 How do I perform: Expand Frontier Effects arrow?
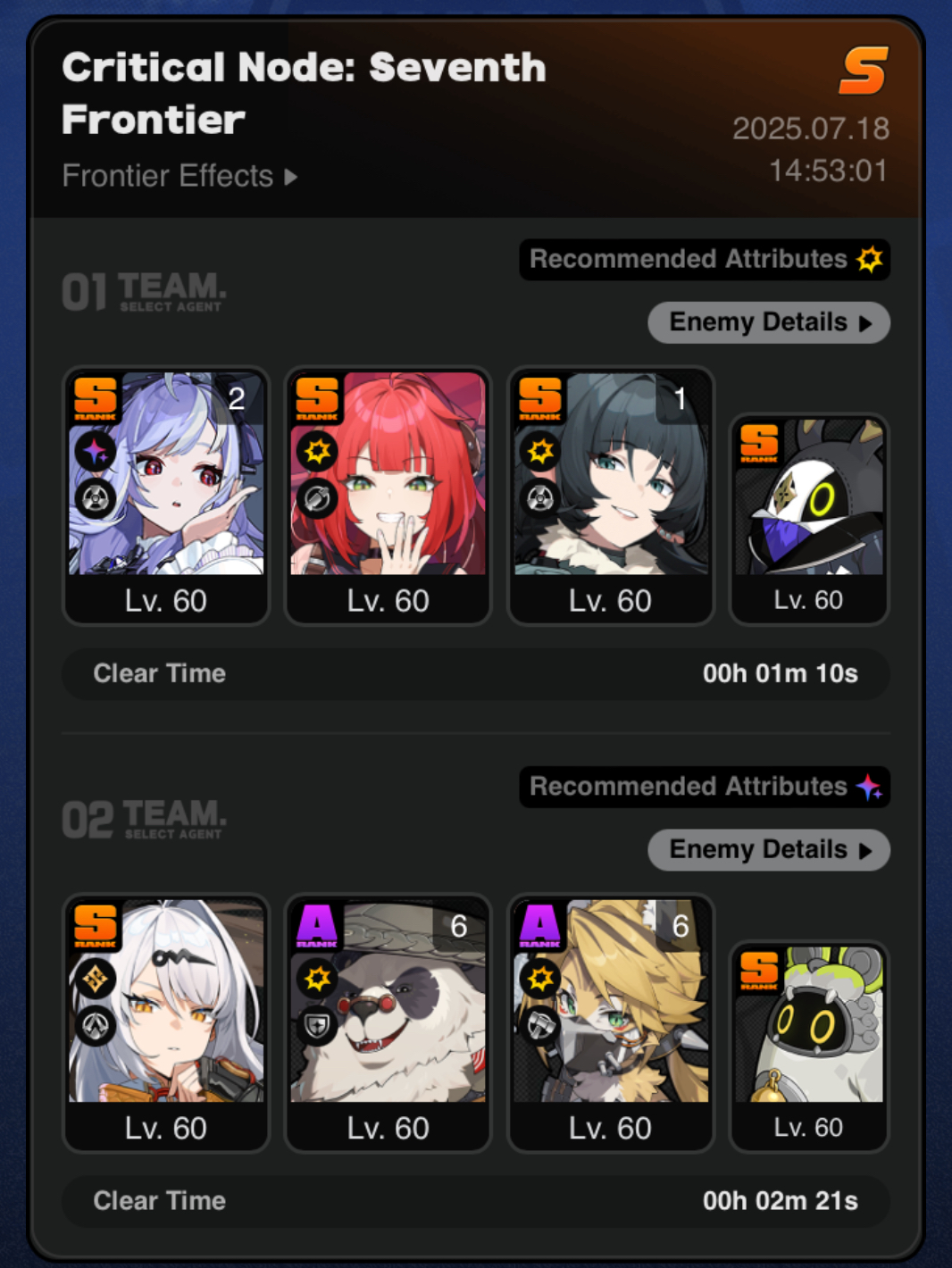pyautogui.click(x=290, y=177)
